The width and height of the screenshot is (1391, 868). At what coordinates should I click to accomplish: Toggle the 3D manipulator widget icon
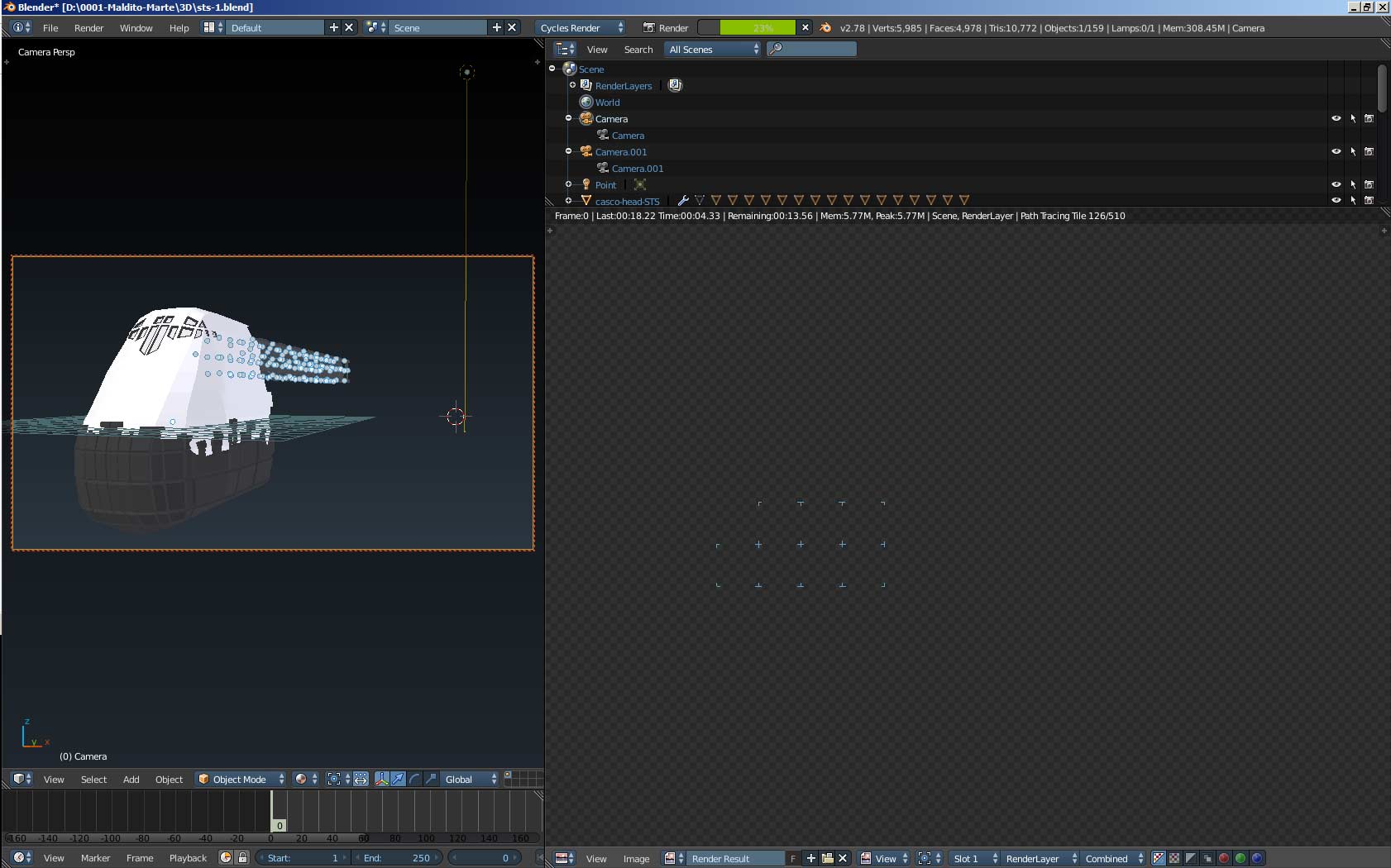[x=382, y=779]
